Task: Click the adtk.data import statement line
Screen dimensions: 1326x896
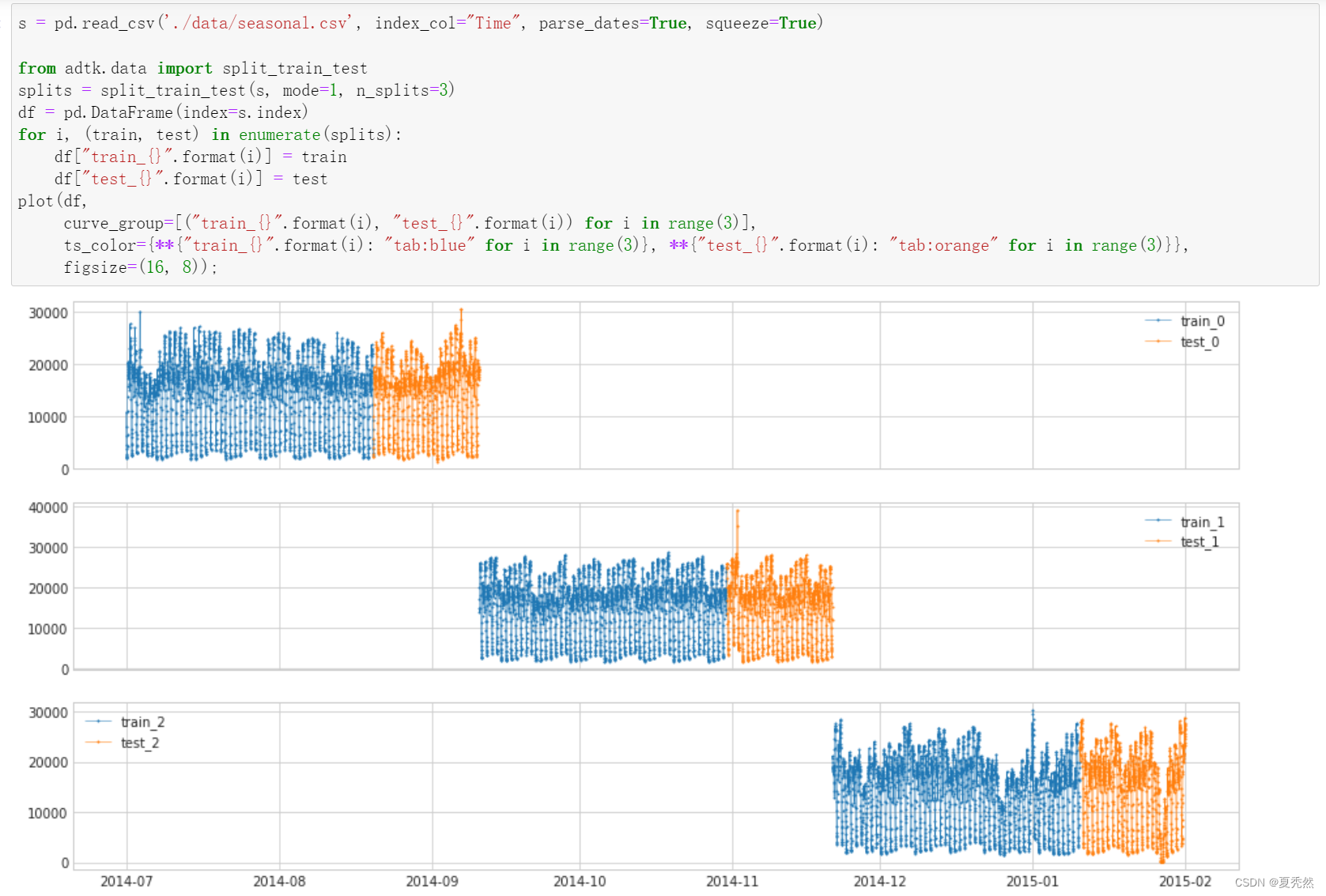Action: (192, 68)
